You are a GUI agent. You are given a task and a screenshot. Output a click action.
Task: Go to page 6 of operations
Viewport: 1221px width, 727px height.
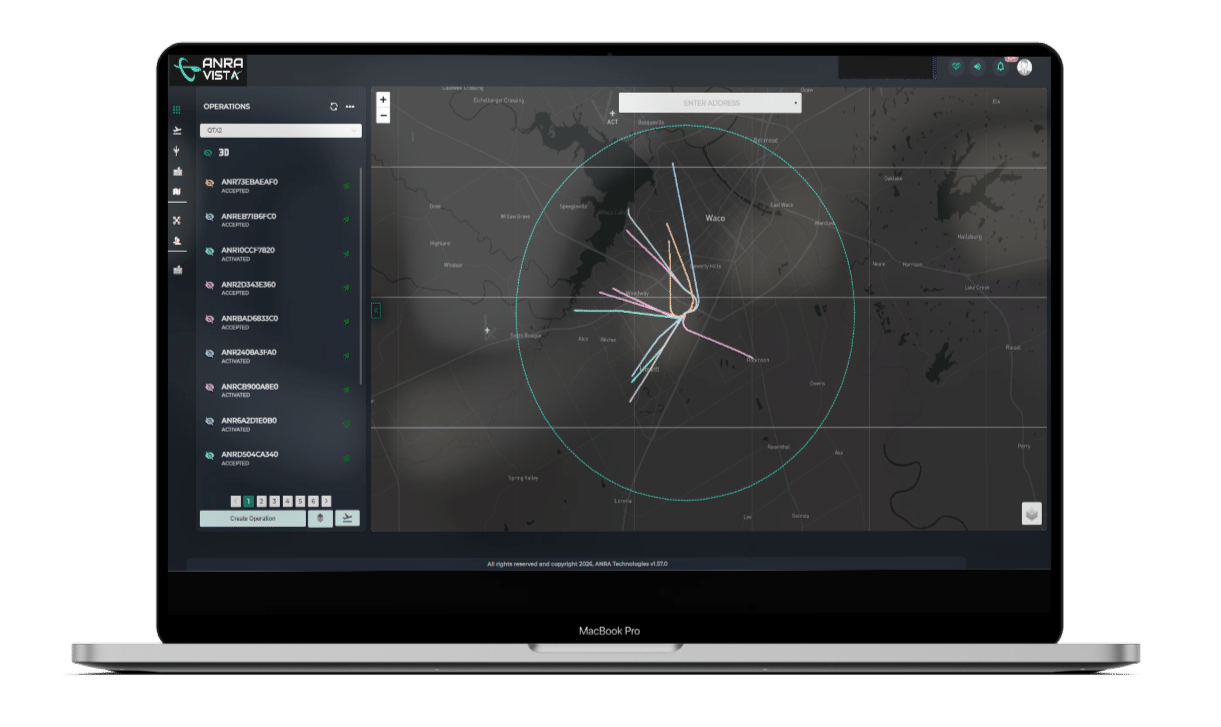pyautogui.click(x=313, y=501)
